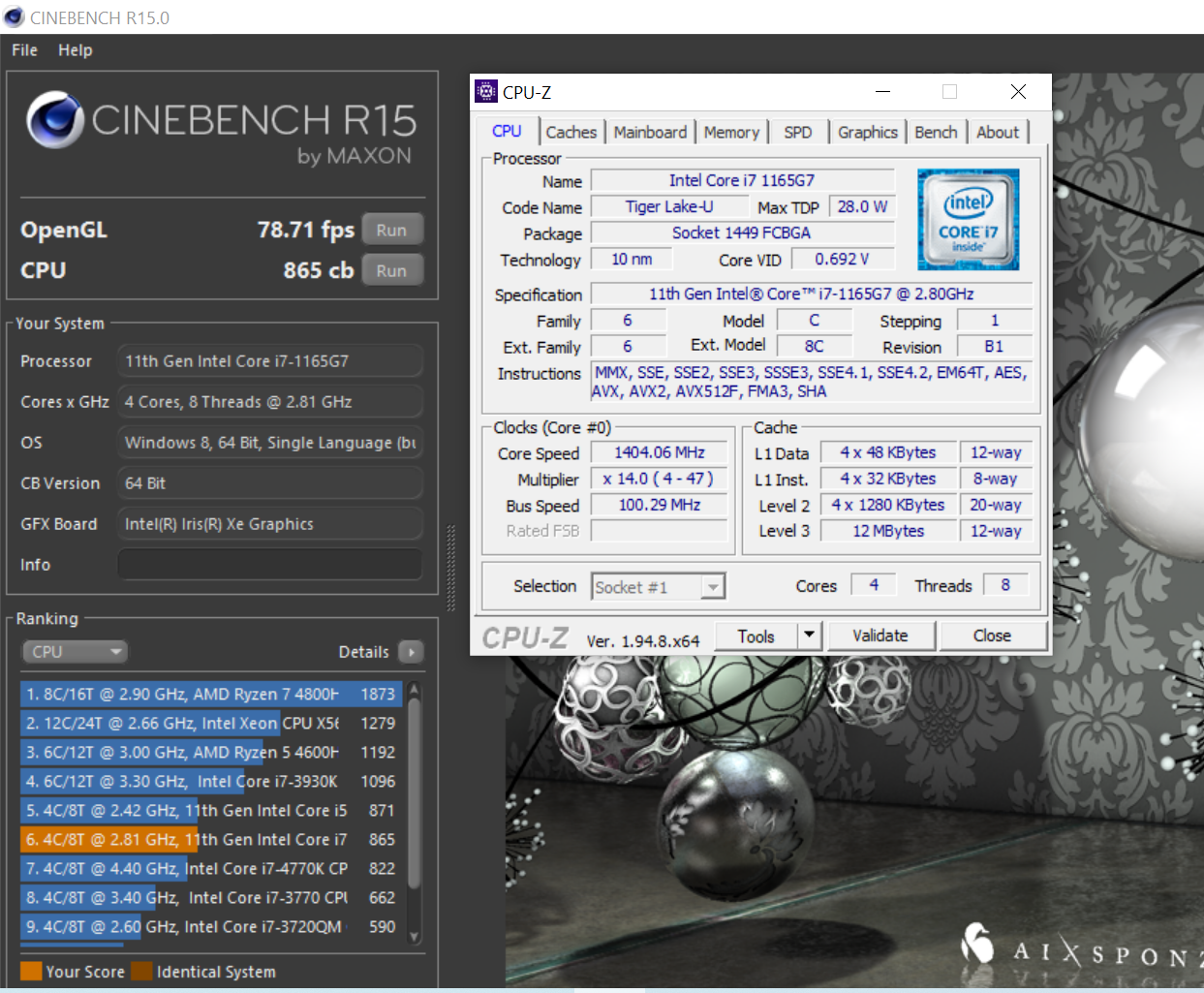Click the ranking list vertical scrollbar
The image size is (1204, 993).
[415, 793]
